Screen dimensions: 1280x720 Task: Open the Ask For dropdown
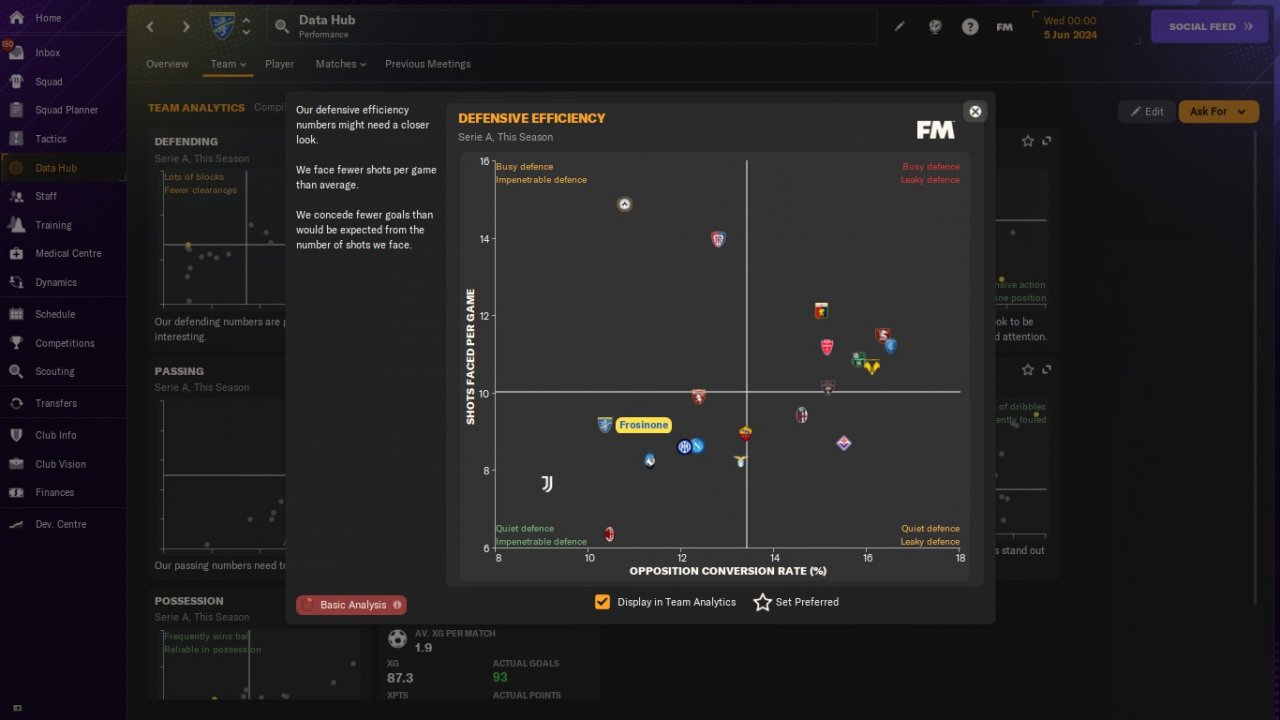click(x=1218, y=112)
